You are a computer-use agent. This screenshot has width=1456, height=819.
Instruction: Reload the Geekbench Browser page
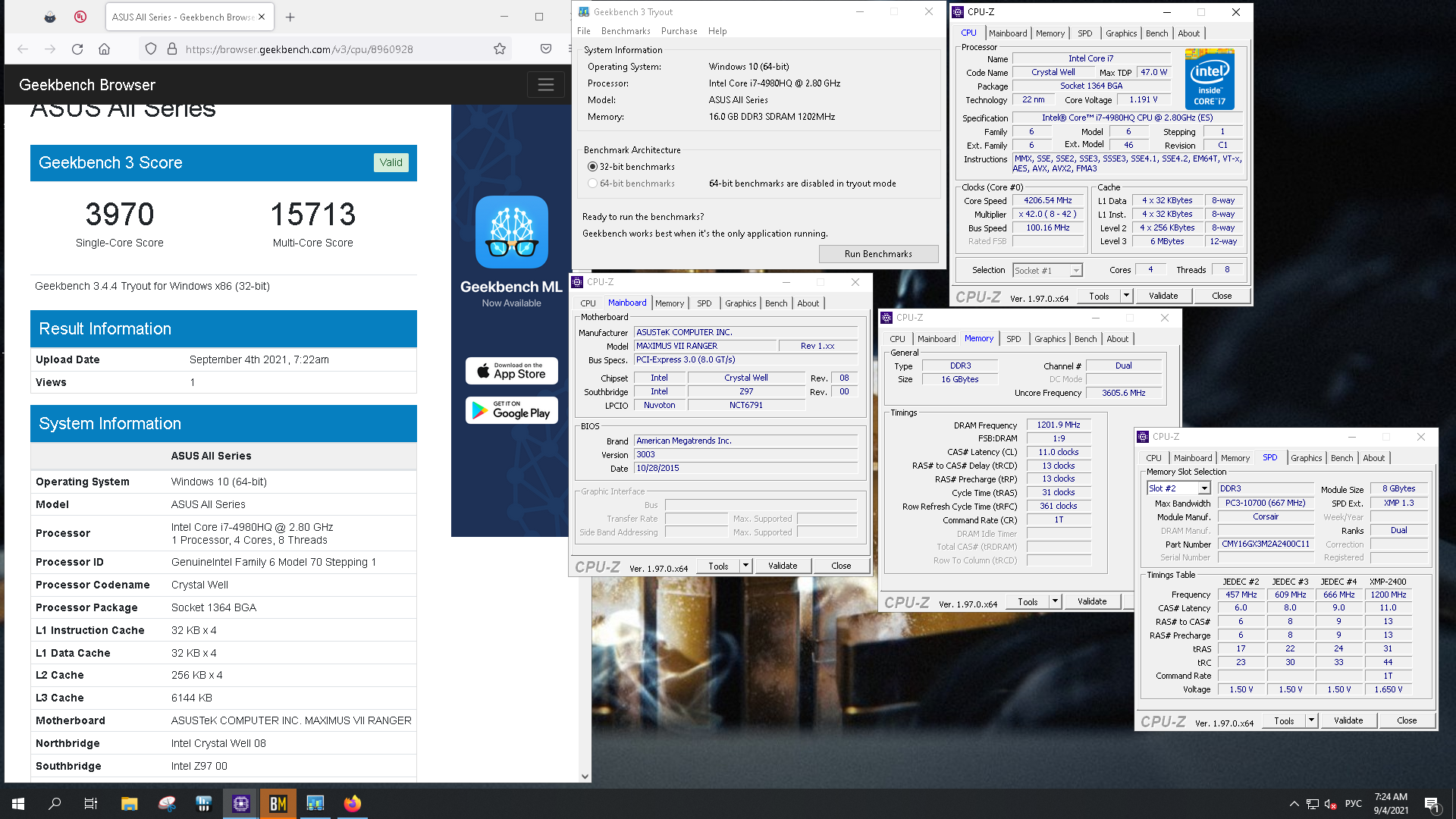(x=77, y=49)
